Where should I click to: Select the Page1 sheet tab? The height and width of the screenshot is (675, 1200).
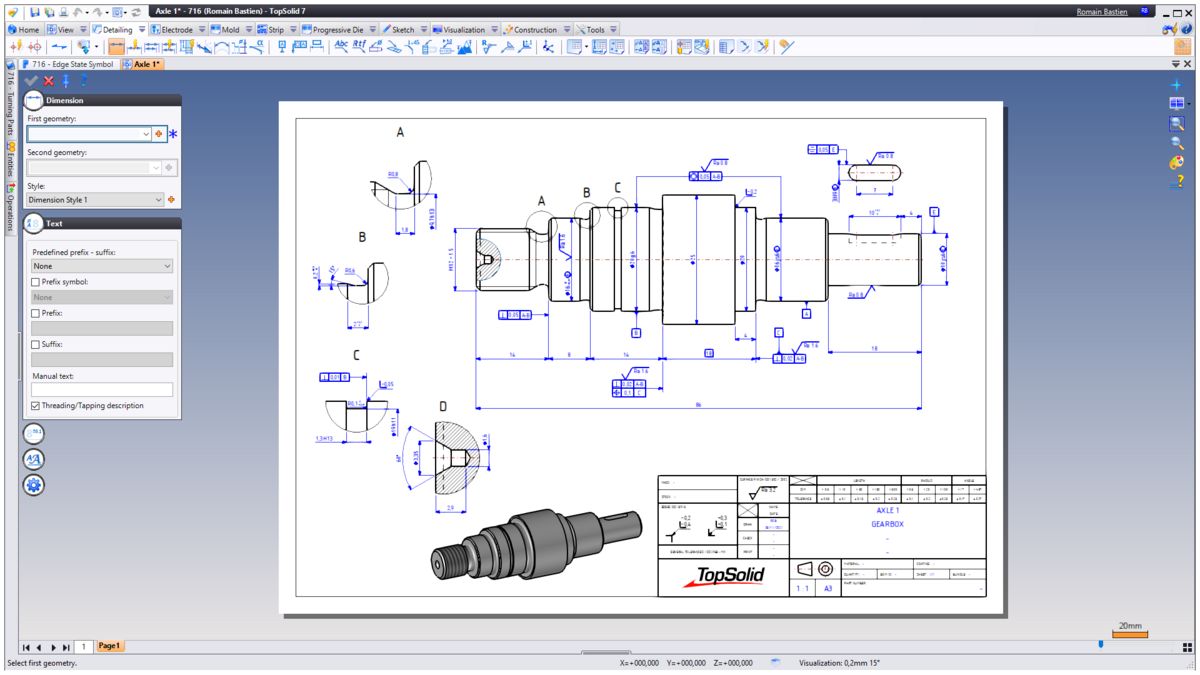[x=109, y=646]
